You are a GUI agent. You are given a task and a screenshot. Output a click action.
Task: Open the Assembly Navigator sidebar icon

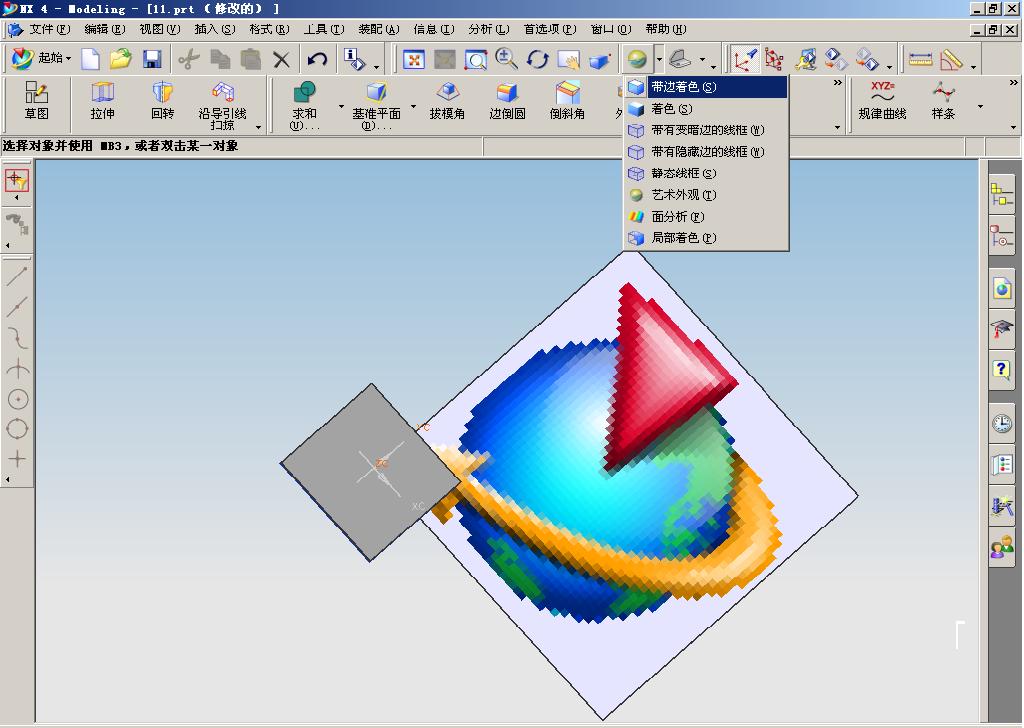[x=1002, y=195]
